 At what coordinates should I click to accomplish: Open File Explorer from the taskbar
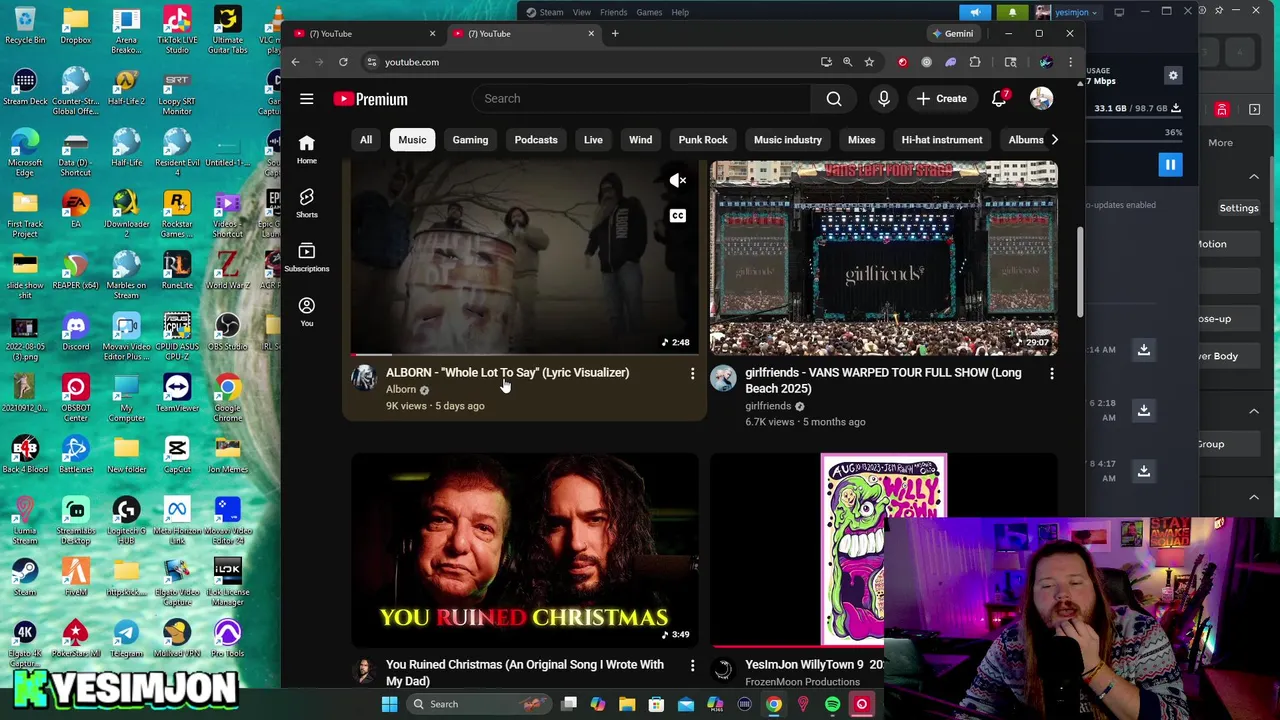point(627,704)
